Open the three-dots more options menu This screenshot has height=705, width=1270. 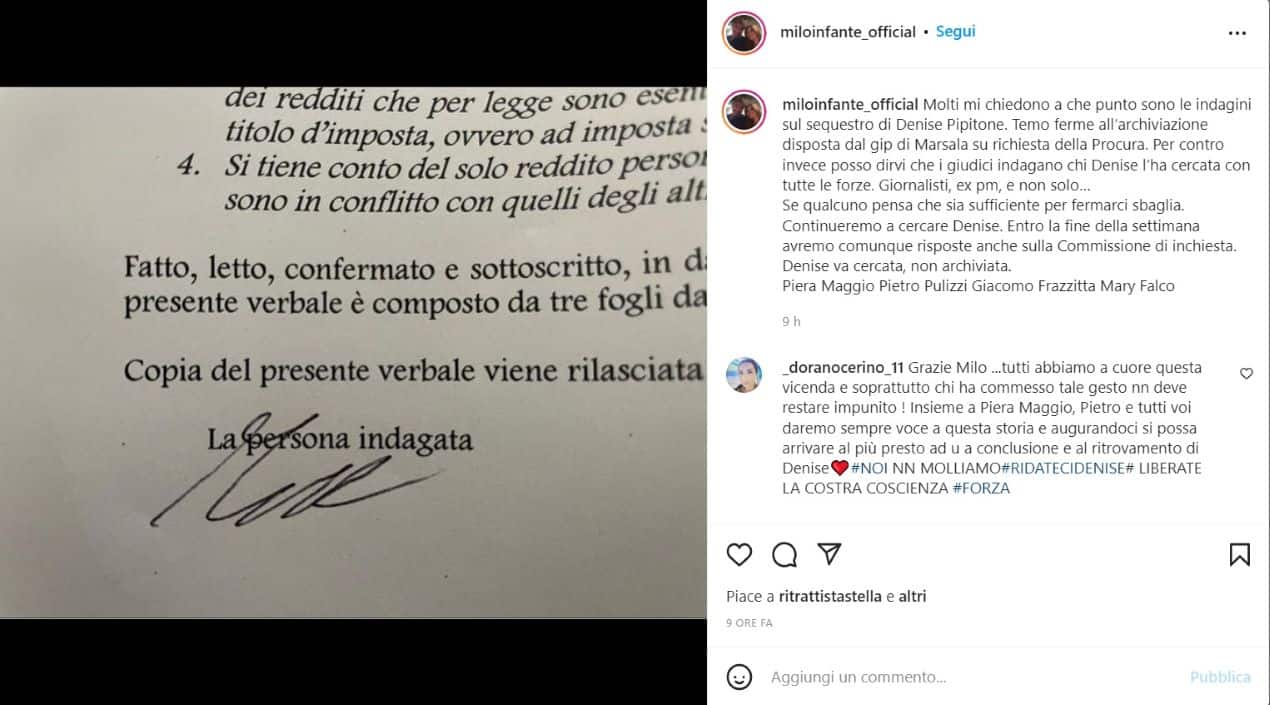click(1237, 32)
